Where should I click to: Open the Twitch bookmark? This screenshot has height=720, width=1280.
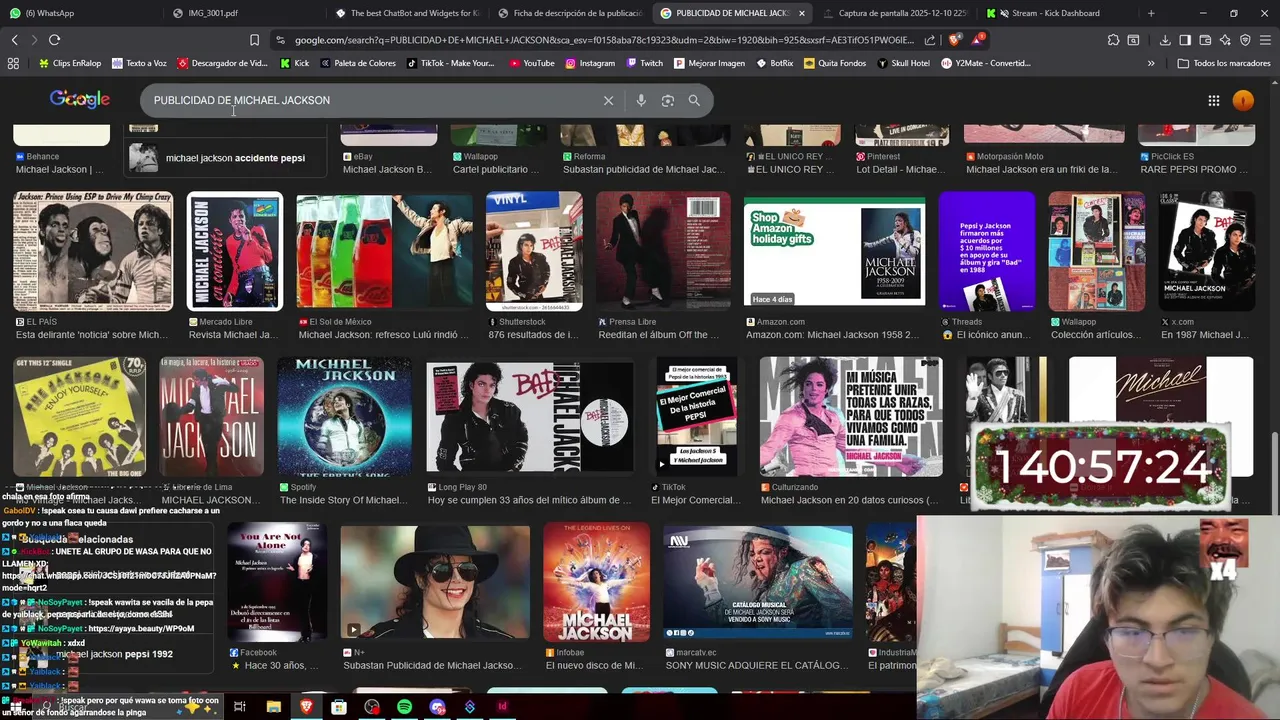(644, 63)
